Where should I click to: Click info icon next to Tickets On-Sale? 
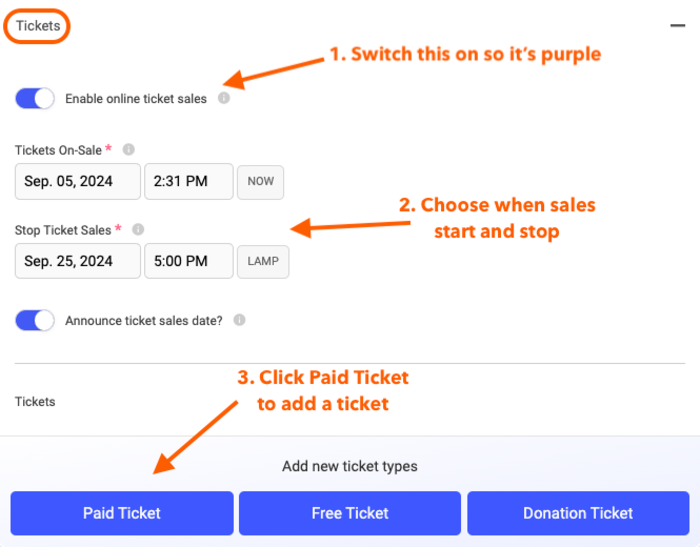point(129,149)
